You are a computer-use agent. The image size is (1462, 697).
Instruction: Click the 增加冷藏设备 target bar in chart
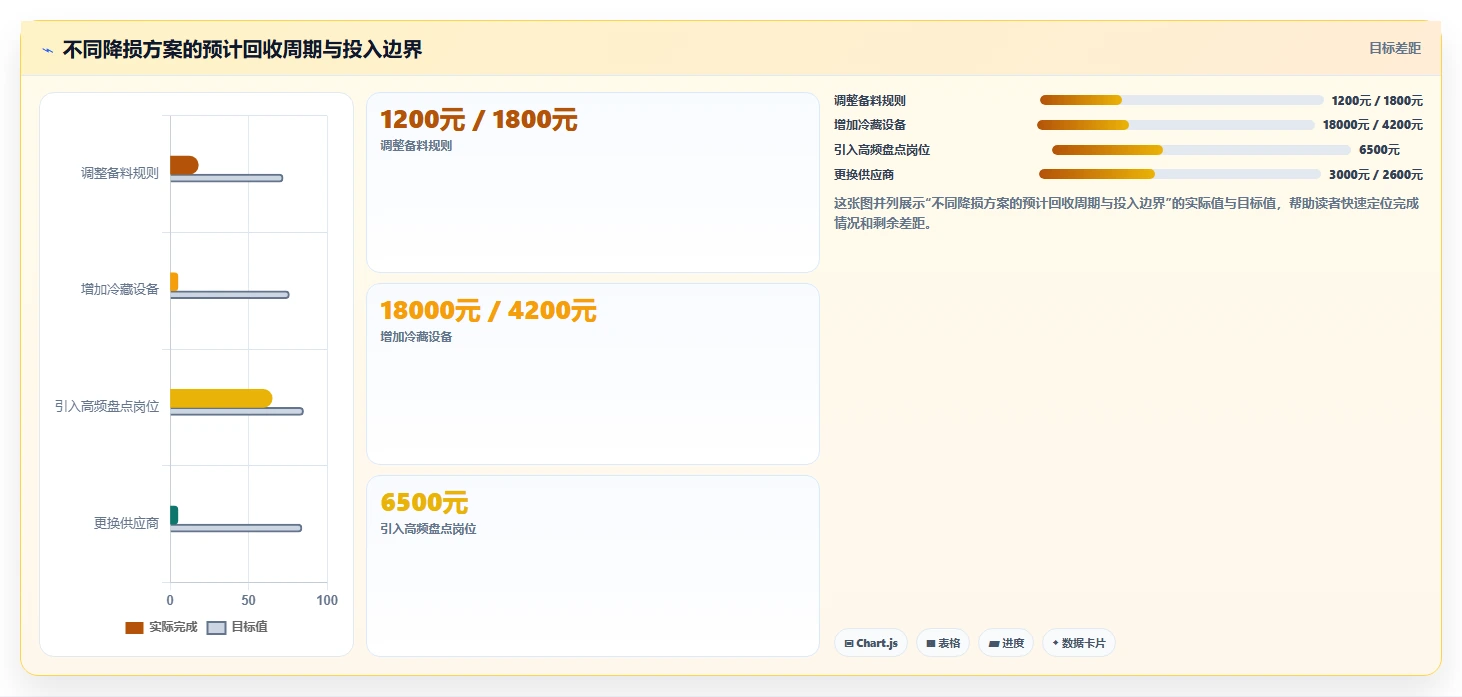click(229, 294)
